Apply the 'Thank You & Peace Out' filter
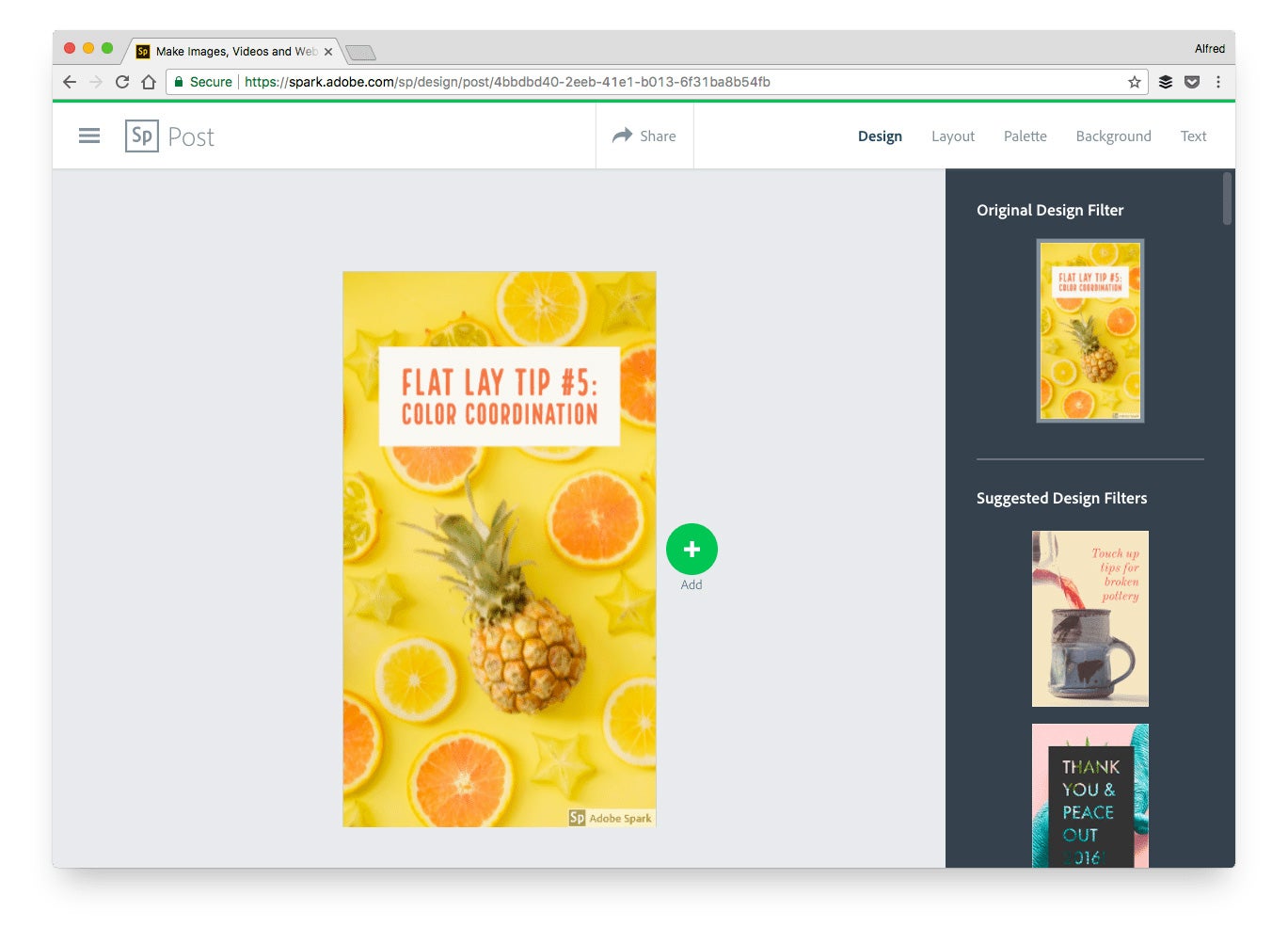 click(x=1090, y=796)
